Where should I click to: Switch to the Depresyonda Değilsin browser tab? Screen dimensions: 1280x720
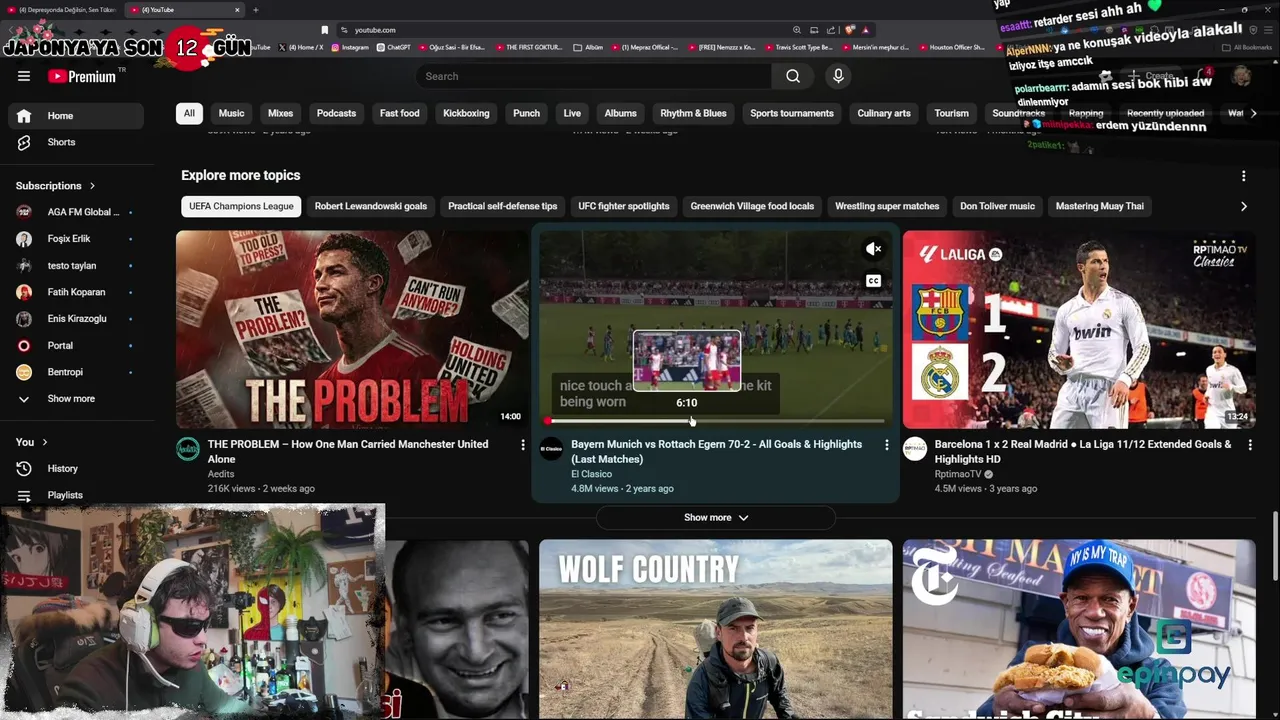point(62,10)
